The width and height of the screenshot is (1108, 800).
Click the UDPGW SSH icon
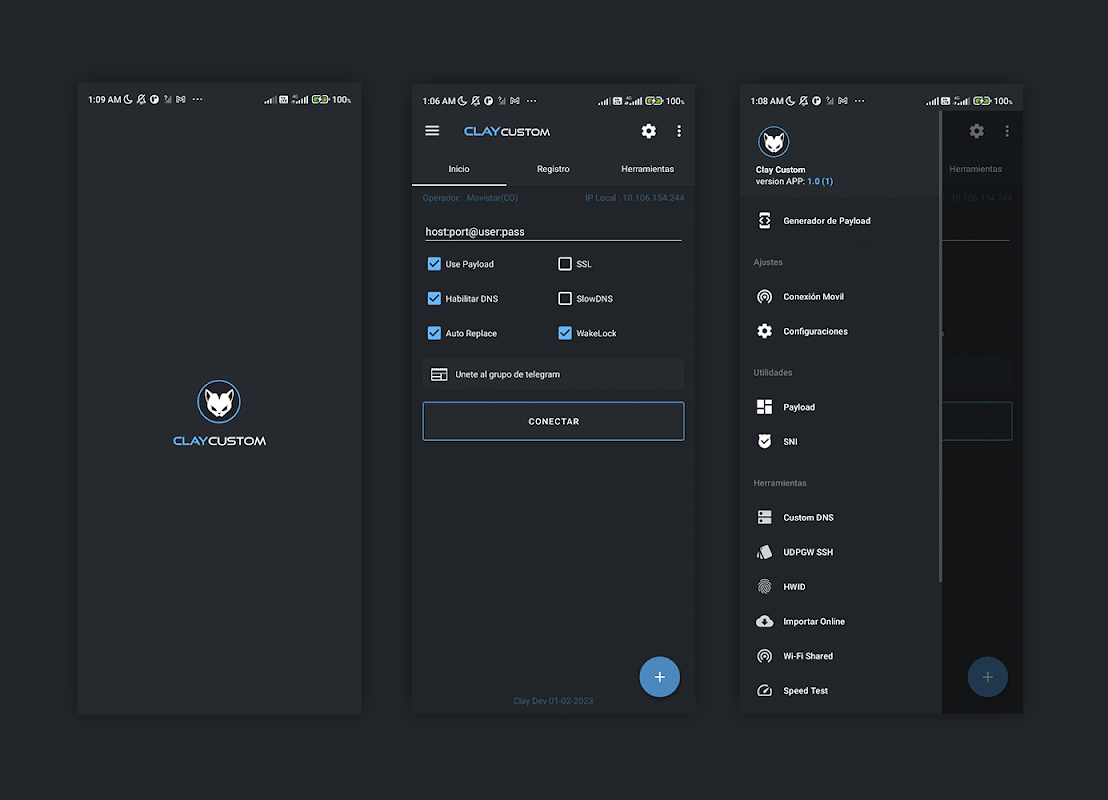tap(765, 552)
